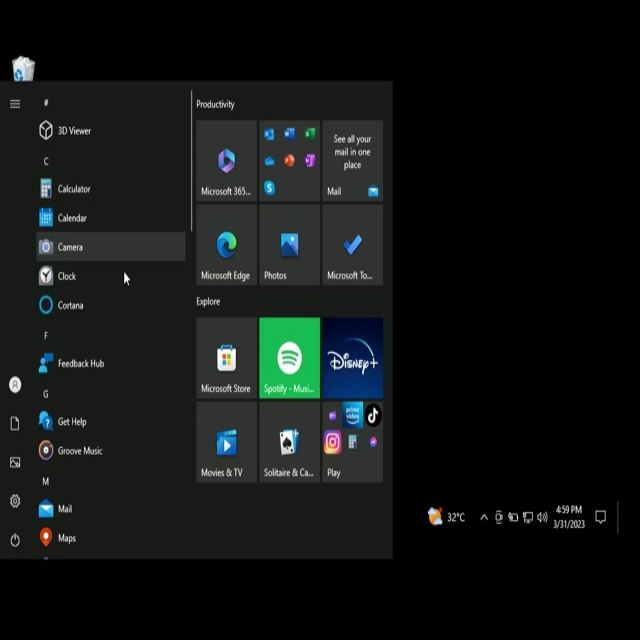This screenshot has height=640, width=640.
Task: Jump to letter C section header
Action: (x=45, y=161)
